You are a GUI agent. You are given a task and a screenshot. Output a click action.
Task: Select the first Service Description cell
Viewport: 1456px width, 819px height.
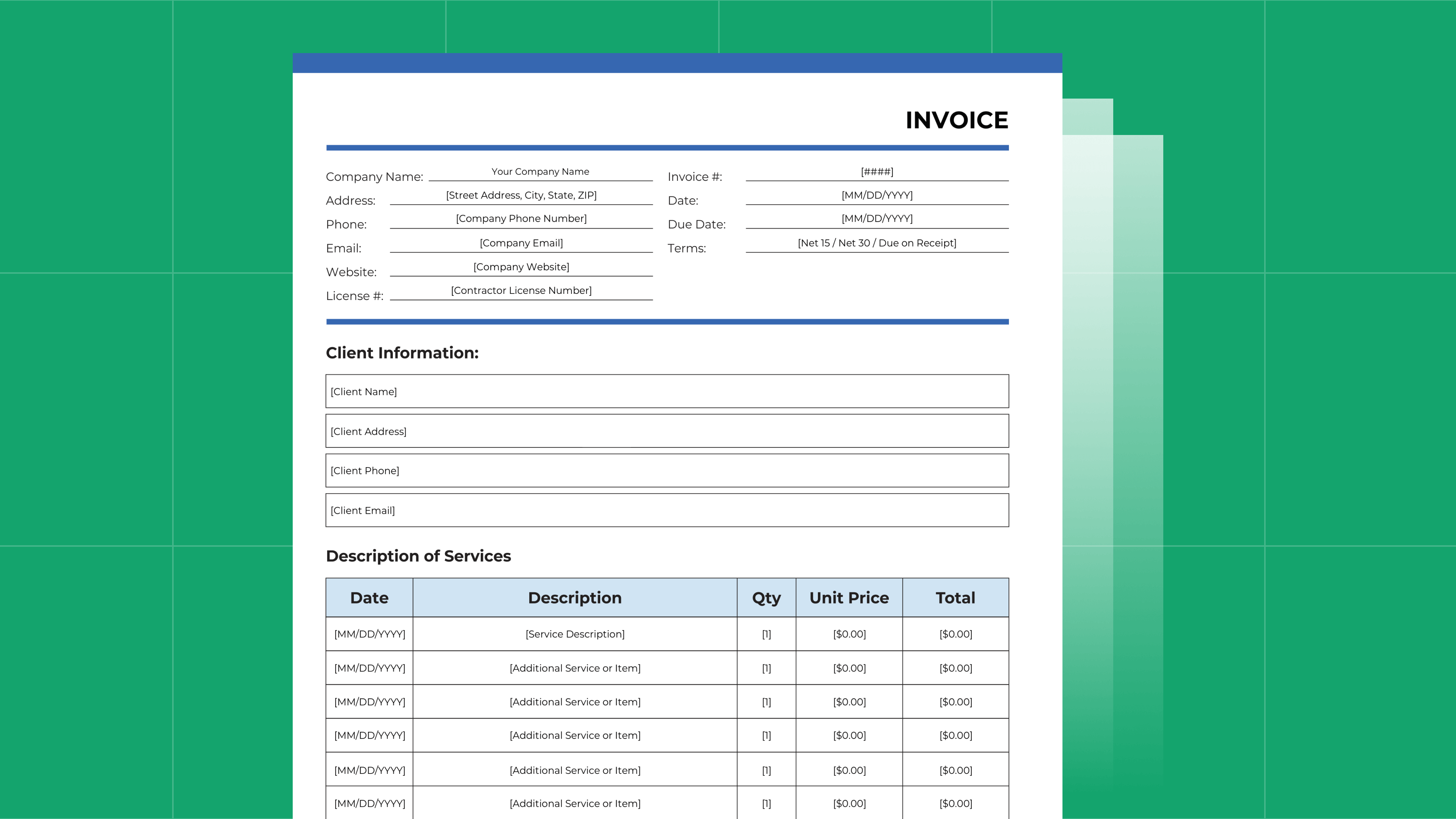click(x=575, y=634)
